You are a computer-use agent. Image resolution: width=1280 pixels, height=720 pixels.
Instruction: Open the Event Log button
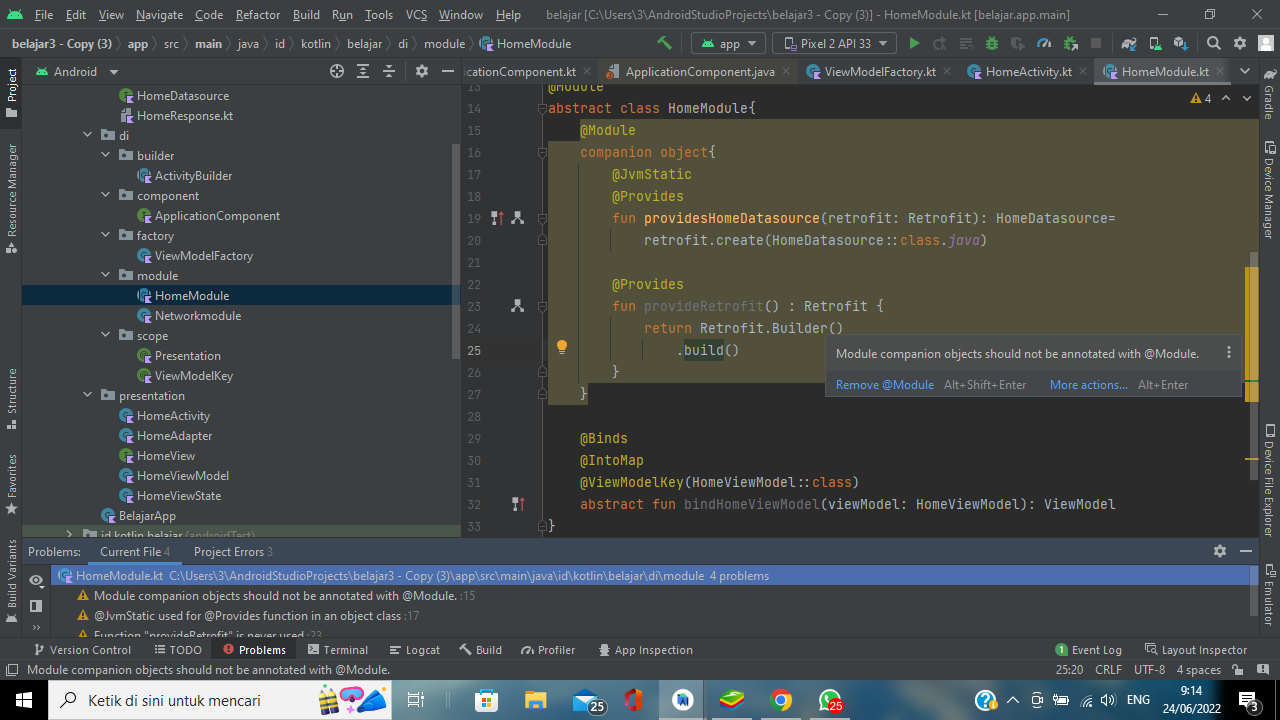(x=1088, y=649)
